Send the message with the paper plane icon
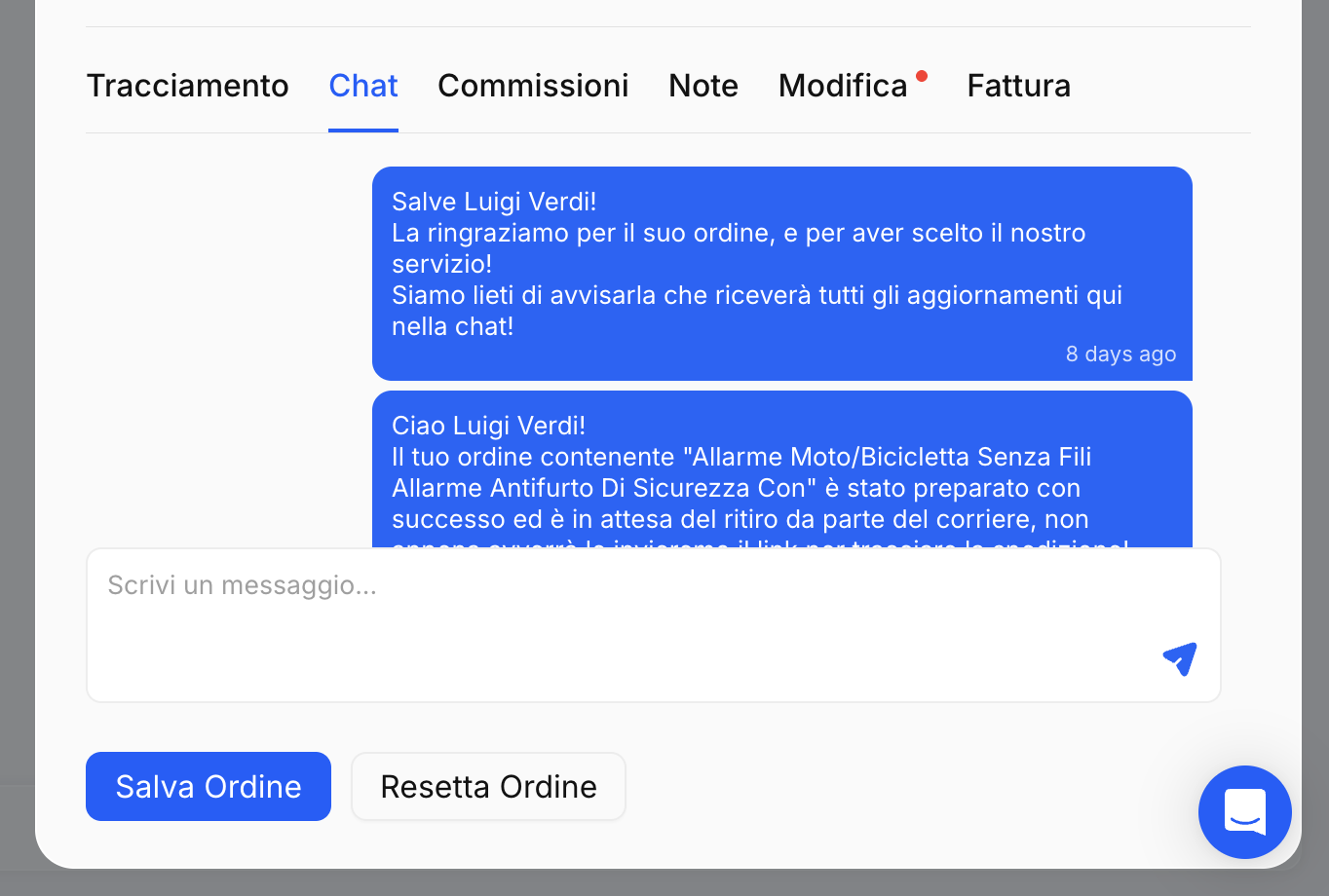Image resolution: width=1329 pixels, height=896 pixels. (x=1180, y=658)
